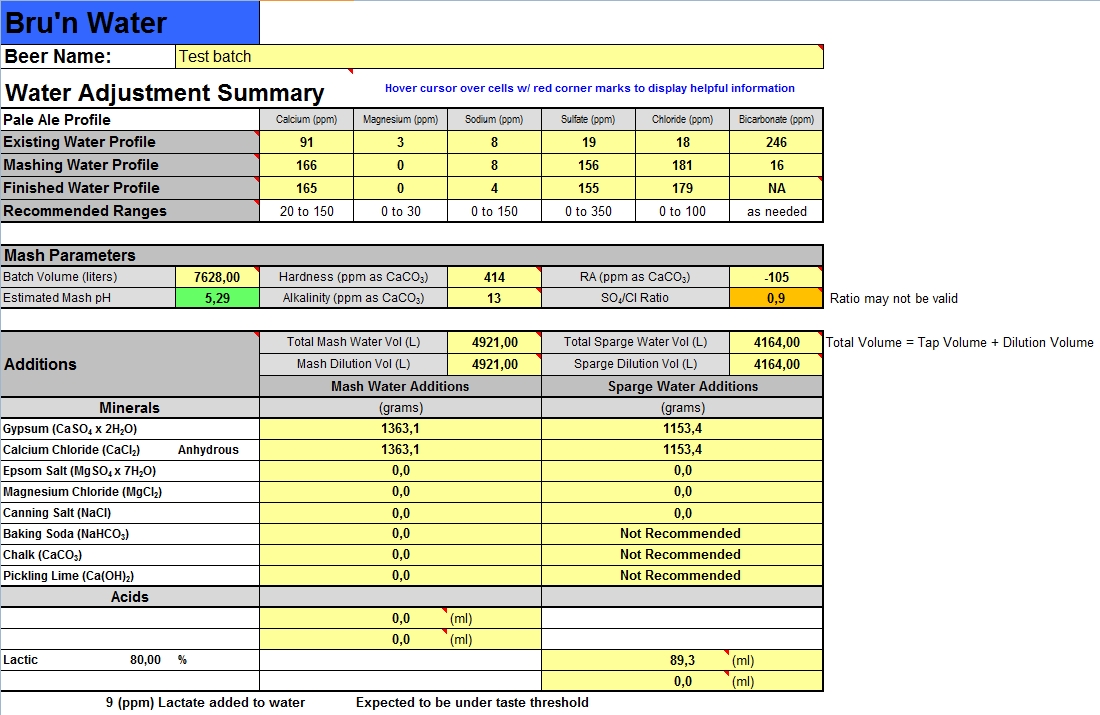
Task: Click the Beer Name field containing Test batch
Action: (x=498, y=57)
